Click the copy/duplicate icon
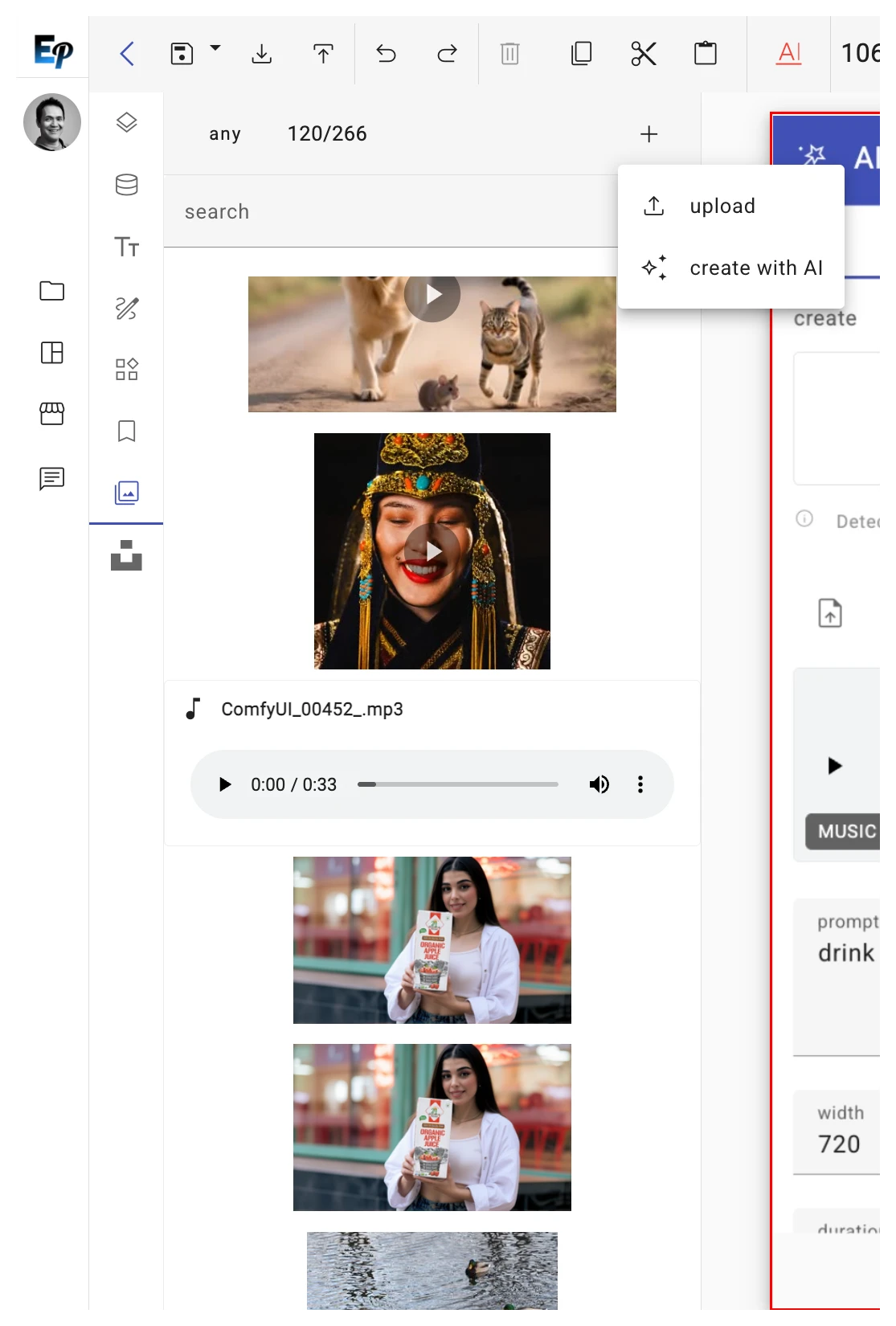896x1326 pixels. (581, 54)
